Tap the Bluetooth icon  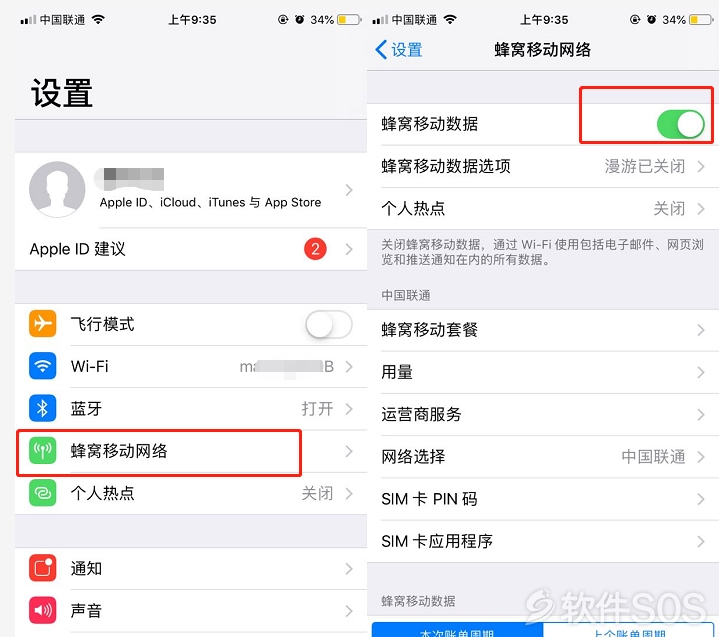pyautogui.click(x=43, y=408)
